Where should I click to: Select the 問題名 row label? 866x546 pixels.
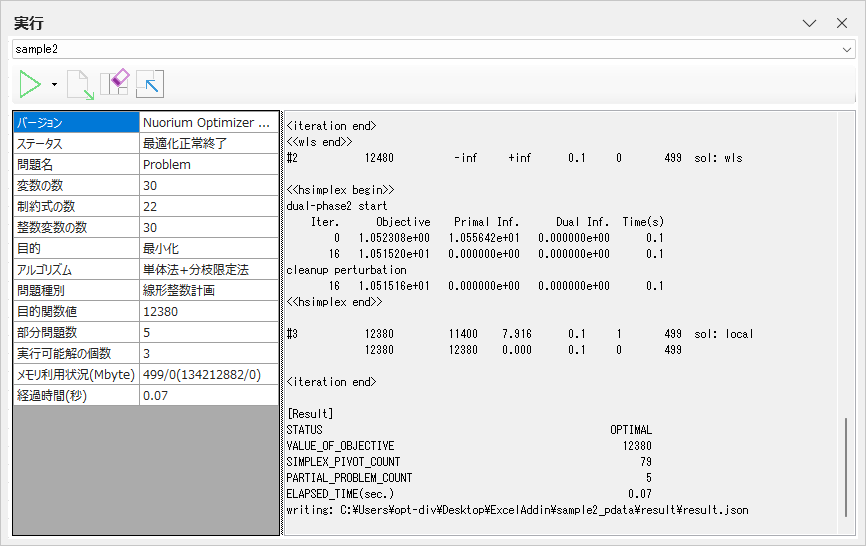coord(76,165)
